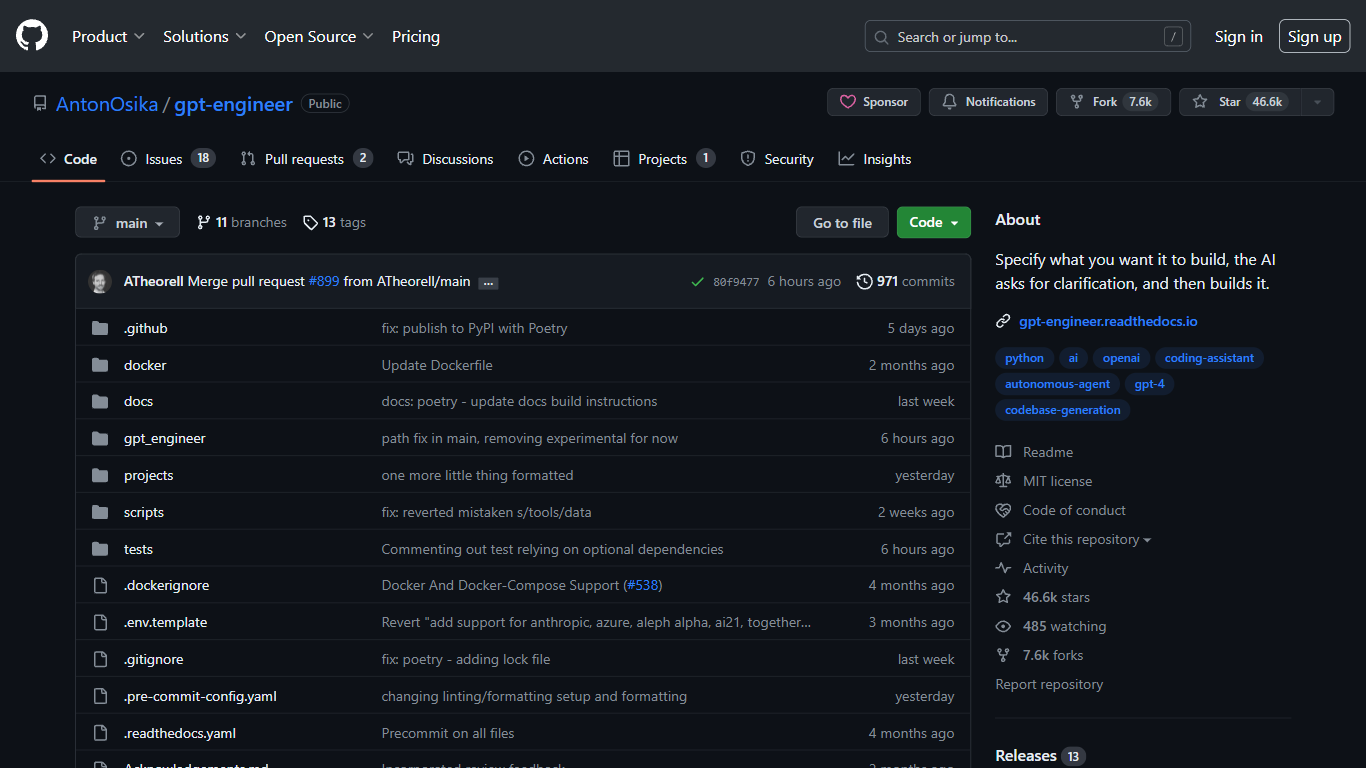Select the Code tab
Viewport: 1366px width, 768px height.
[68, 159]
